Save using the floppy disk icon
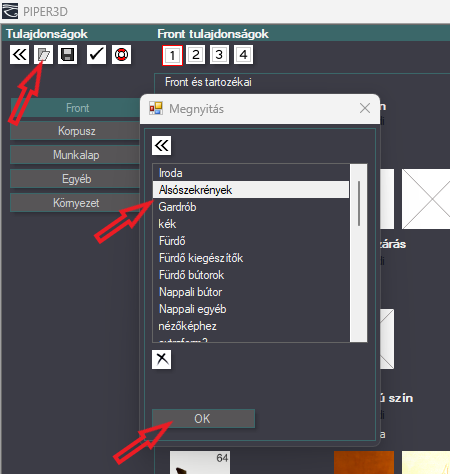Screen dimensions: 450x474 pos(68,54)
